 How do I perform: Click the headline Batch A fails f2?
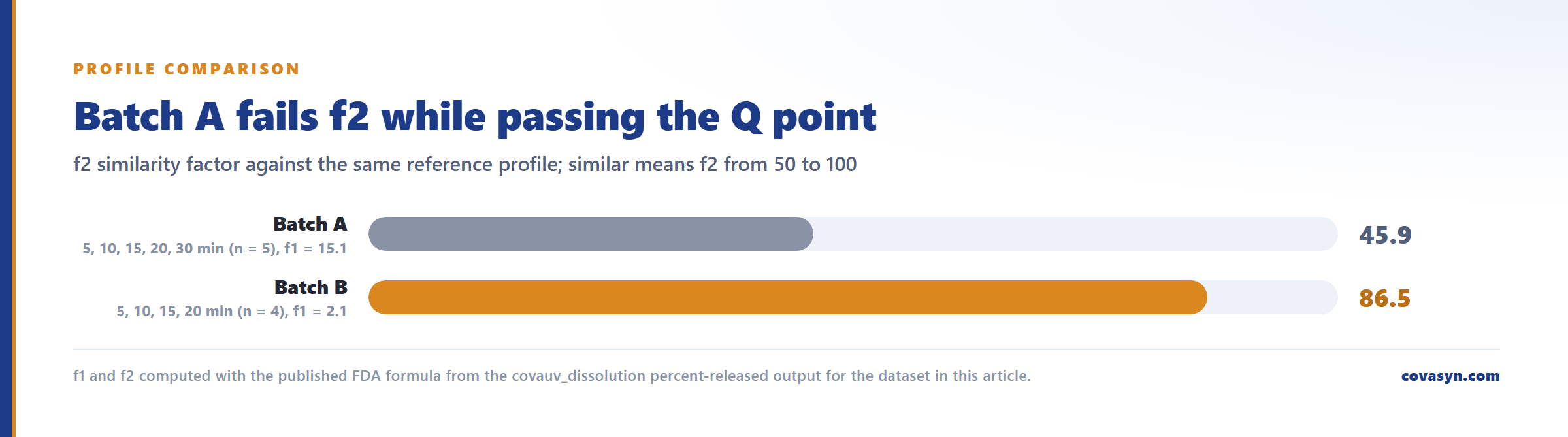pos(475,118)
